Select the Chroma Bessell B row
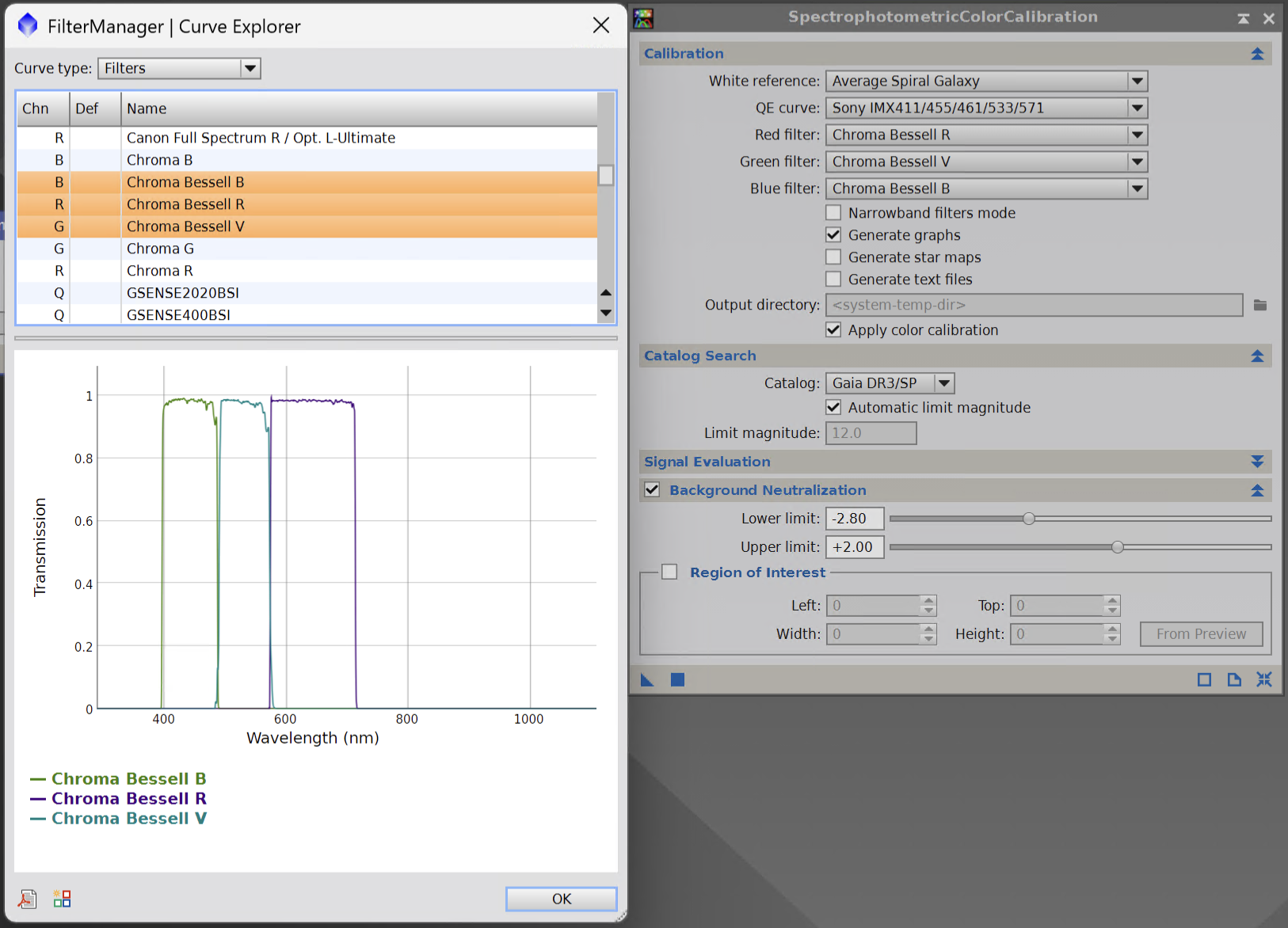 307,182
